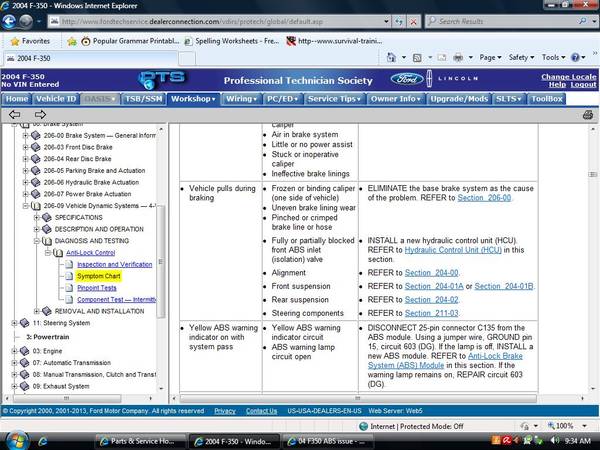Collapse the 206-09 Vehicle Dynamic Systems node
This screenshot has height=450, width=600.
[25, 206]
